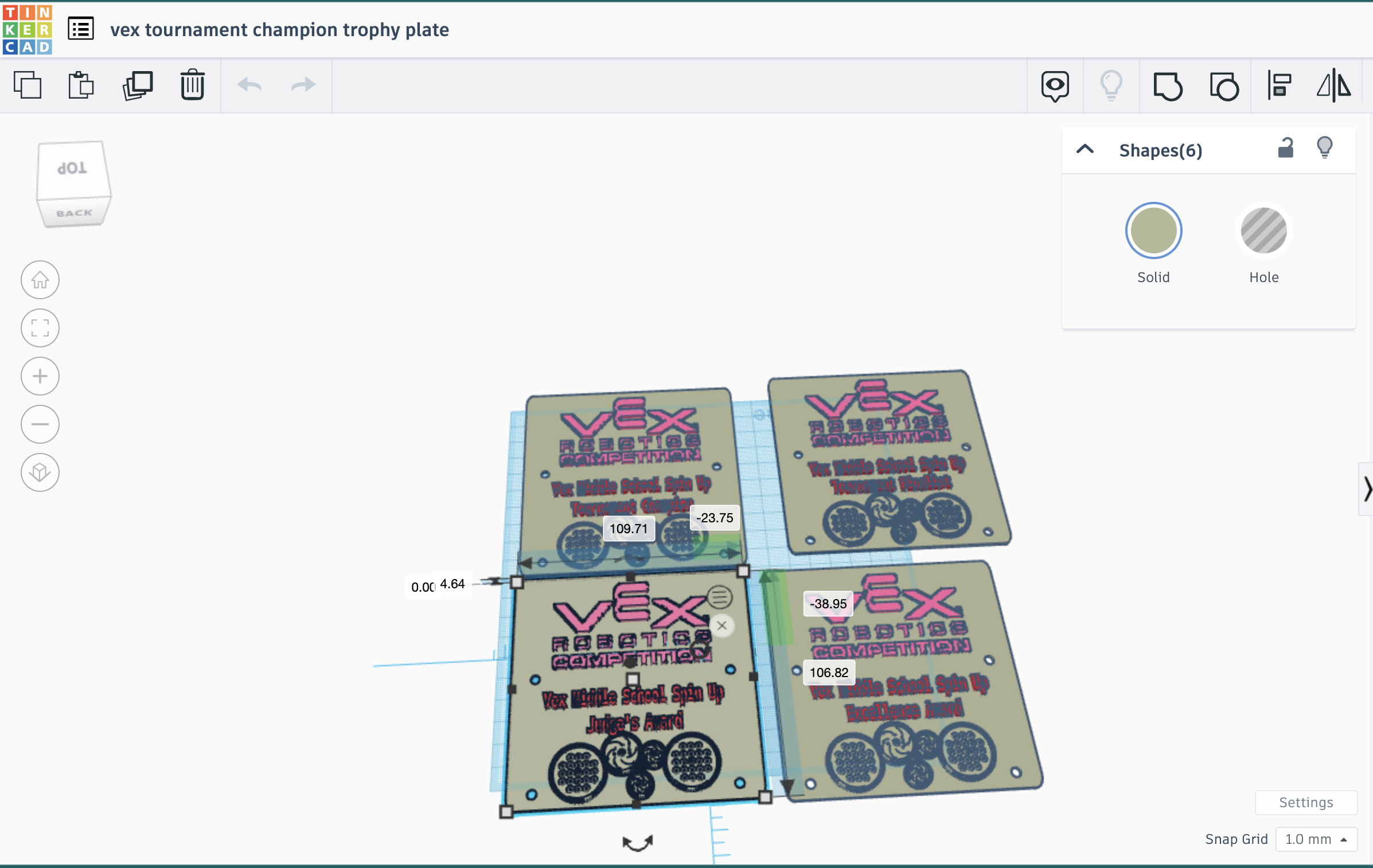Select the Hole material swatch
This screenshot has width=1373, height=868.
pyautogui.click(x=1263, y=230)
